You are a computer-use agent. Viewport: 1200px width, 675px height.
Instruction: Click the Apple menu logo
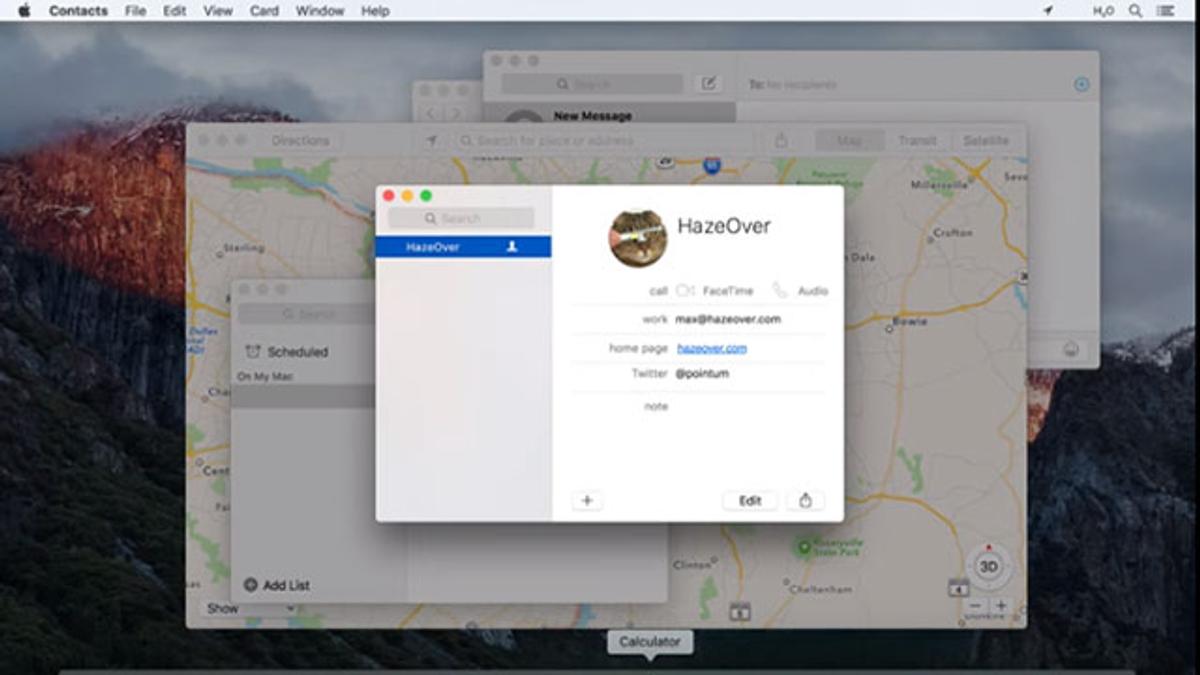tap(24, 11)
